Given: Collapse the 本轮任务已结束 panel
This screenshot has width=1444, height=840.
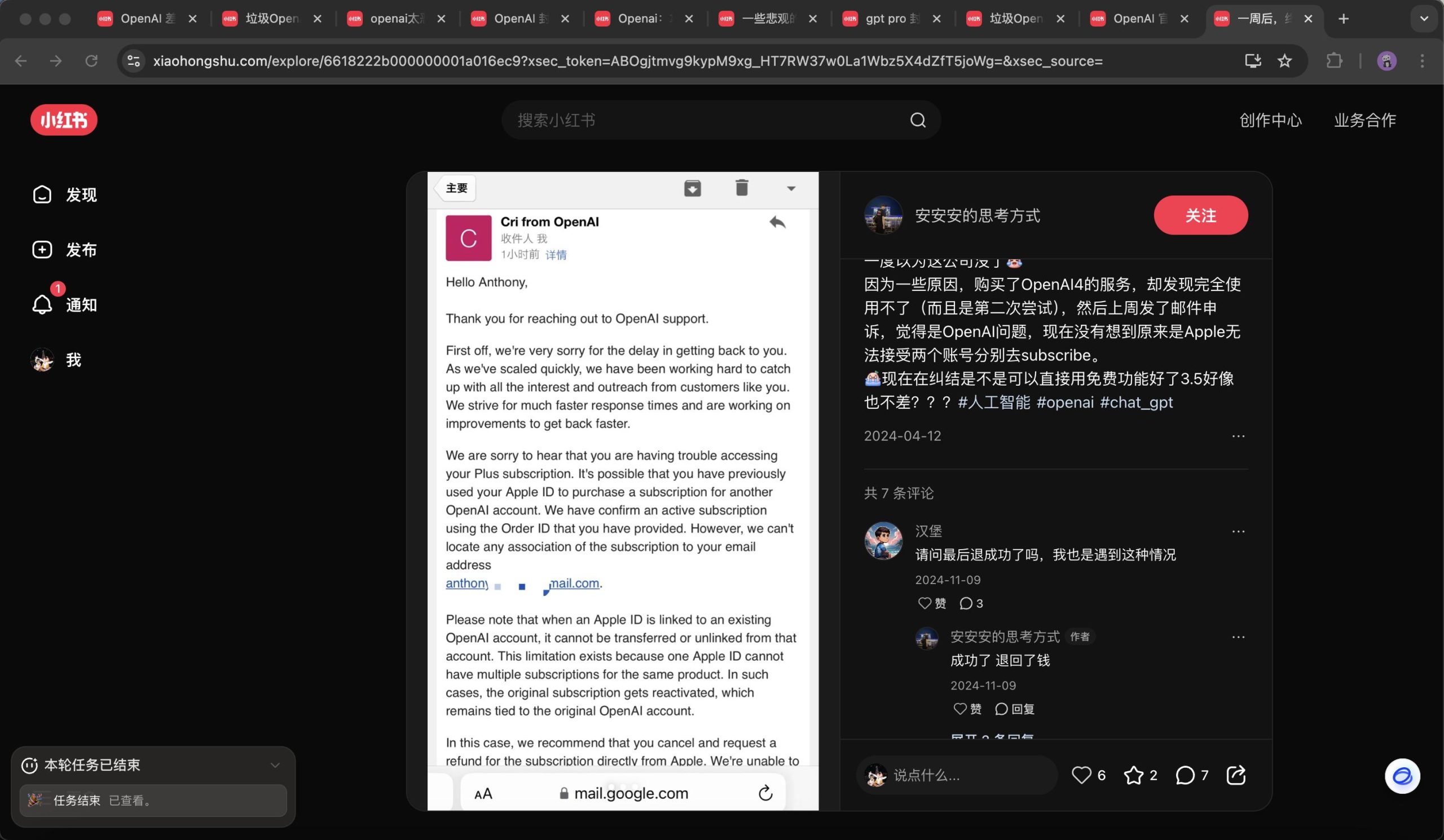Looking at the screenshot, I should (x=275, y=765).
